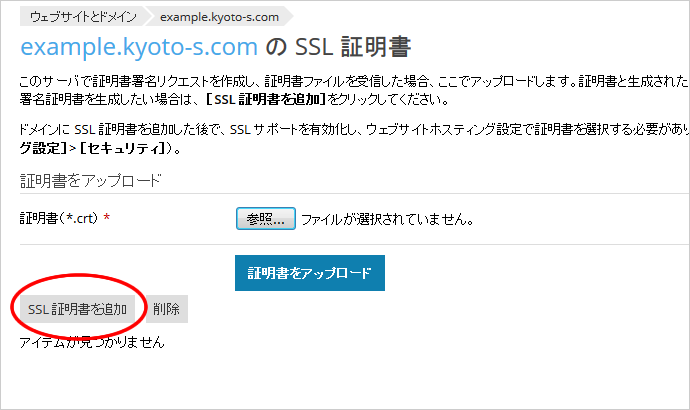690x410 pixels.
Task: Click the paragraph starting このサーバで証明書署名
Action: click(x=354, y=91)
